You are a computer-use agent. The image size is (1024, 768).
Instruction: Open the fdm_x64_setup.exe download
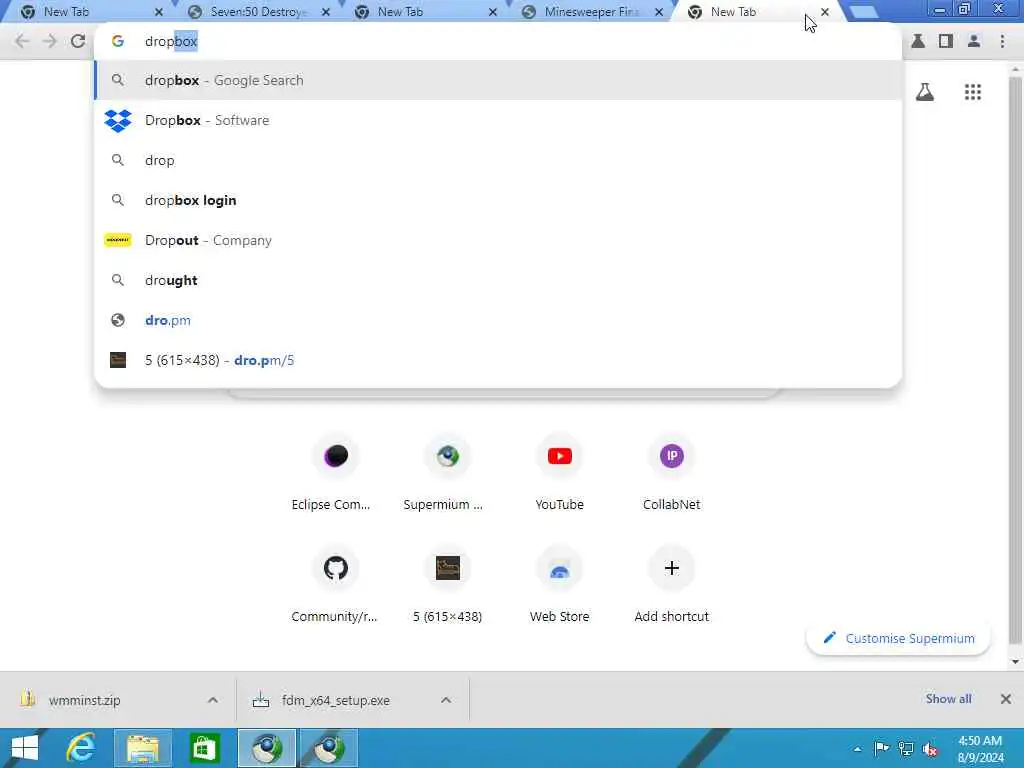point(340,700)
